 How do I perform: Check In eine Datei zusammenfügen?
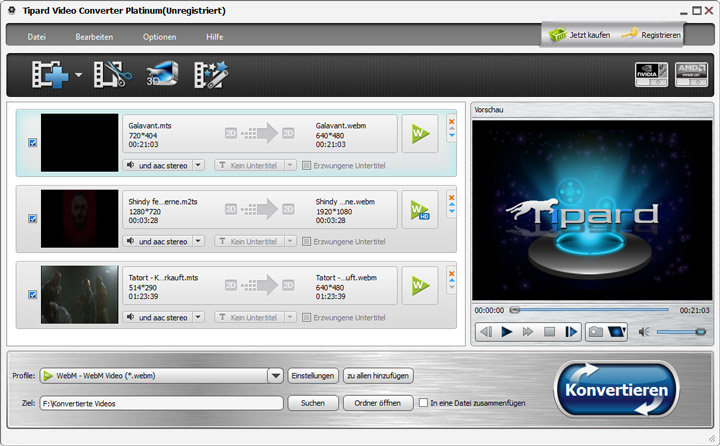[423, 403]
